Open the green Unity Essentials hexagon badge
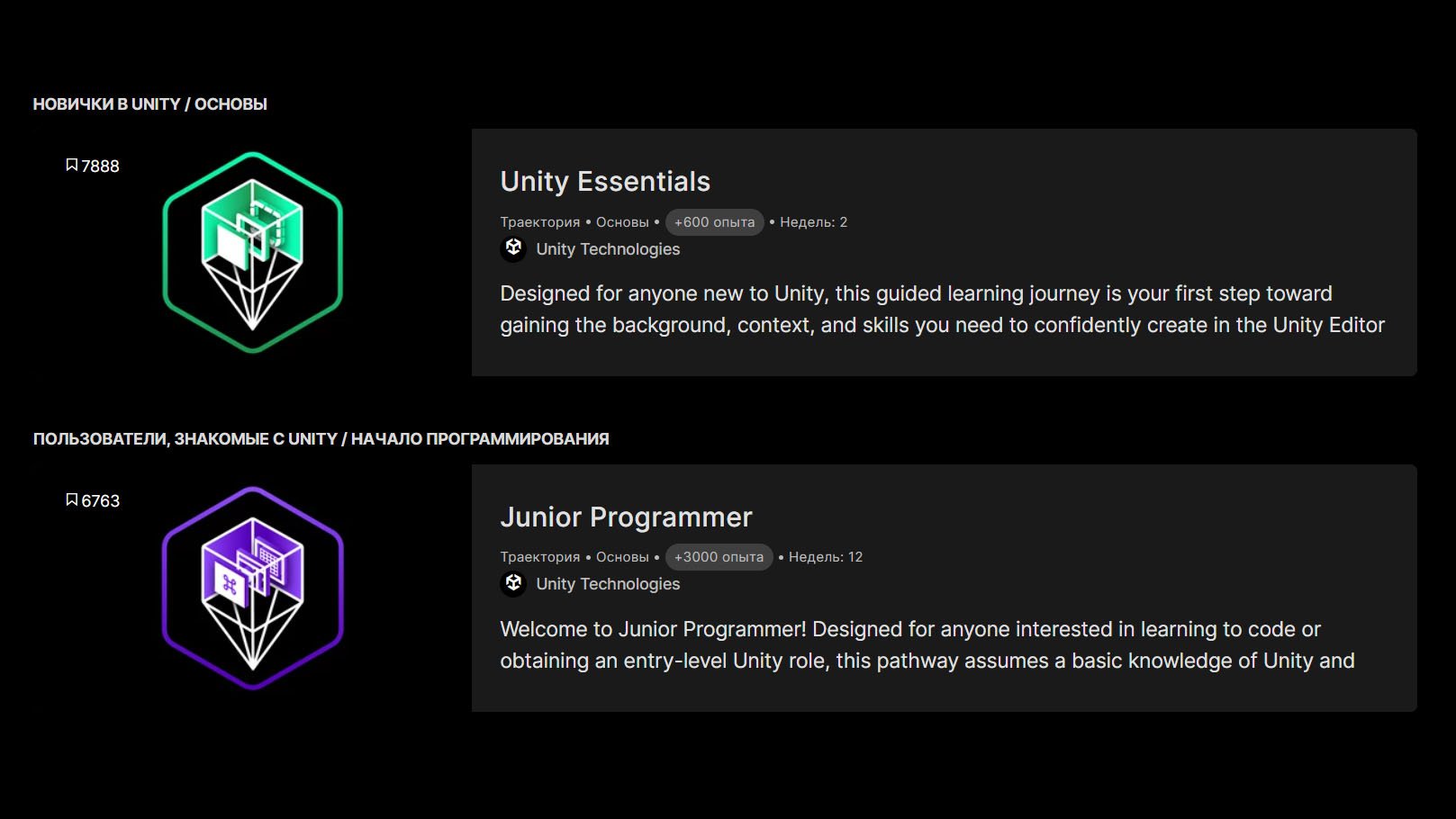 coord(253,252)
